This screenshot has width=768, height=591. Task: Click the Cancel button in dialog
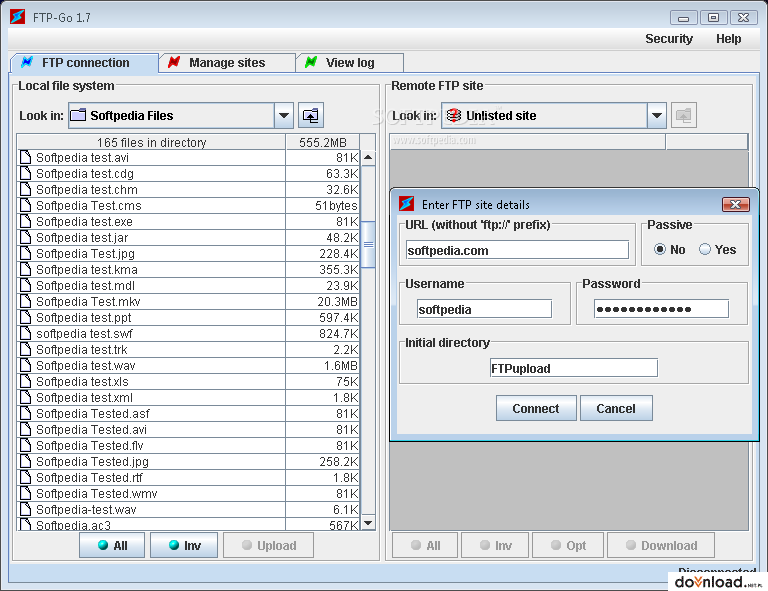[x=616, y=408]
